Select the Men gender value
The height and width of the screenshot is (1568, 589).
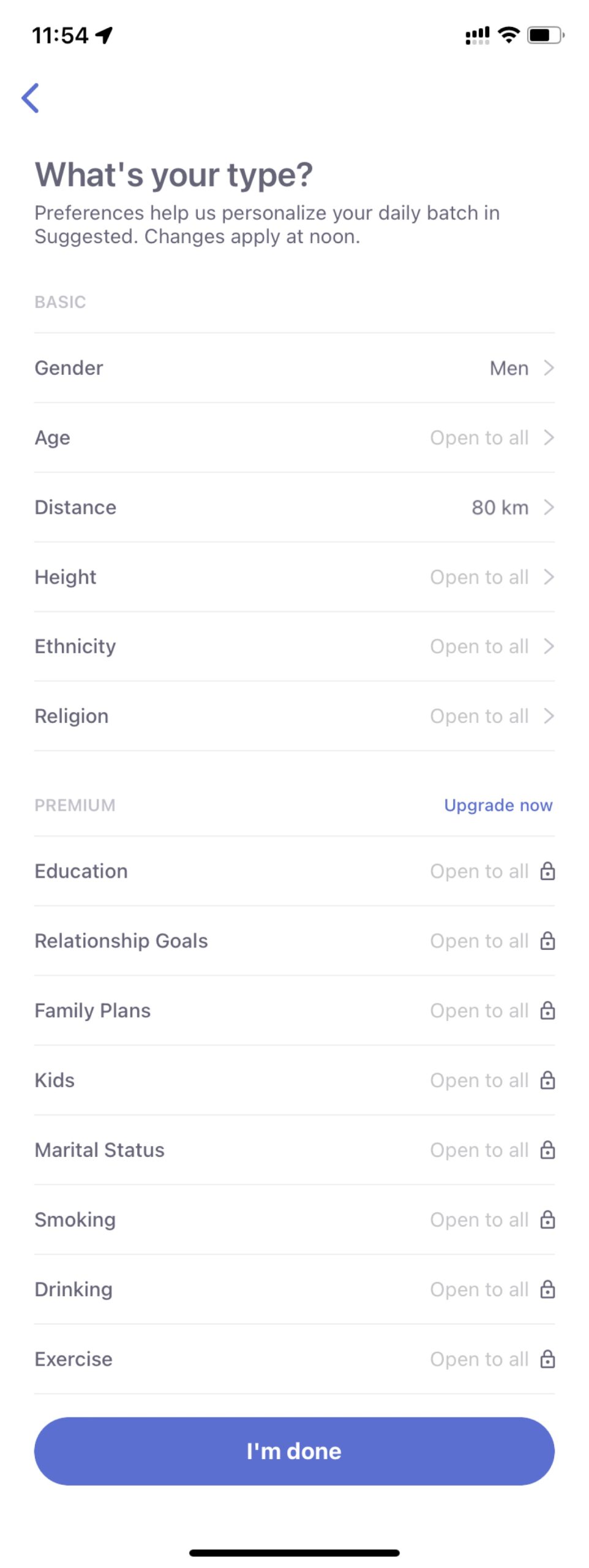(x=509, y=368)
